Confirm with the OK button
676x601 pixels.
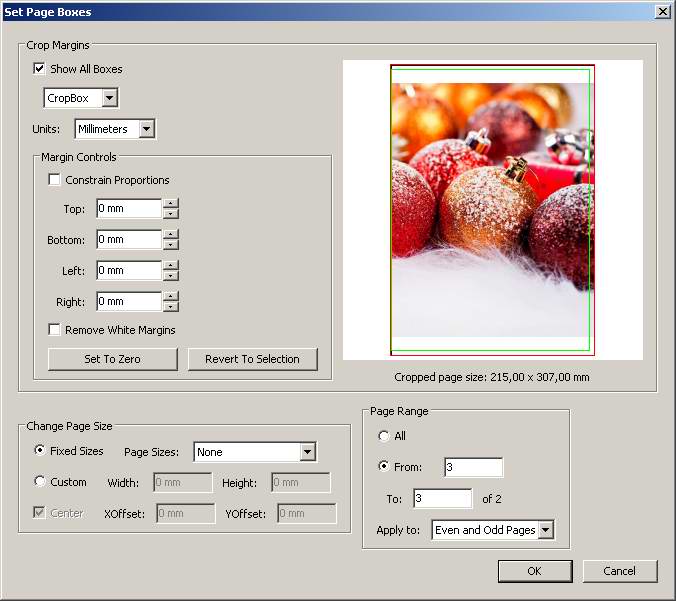(x=535, y=571)
